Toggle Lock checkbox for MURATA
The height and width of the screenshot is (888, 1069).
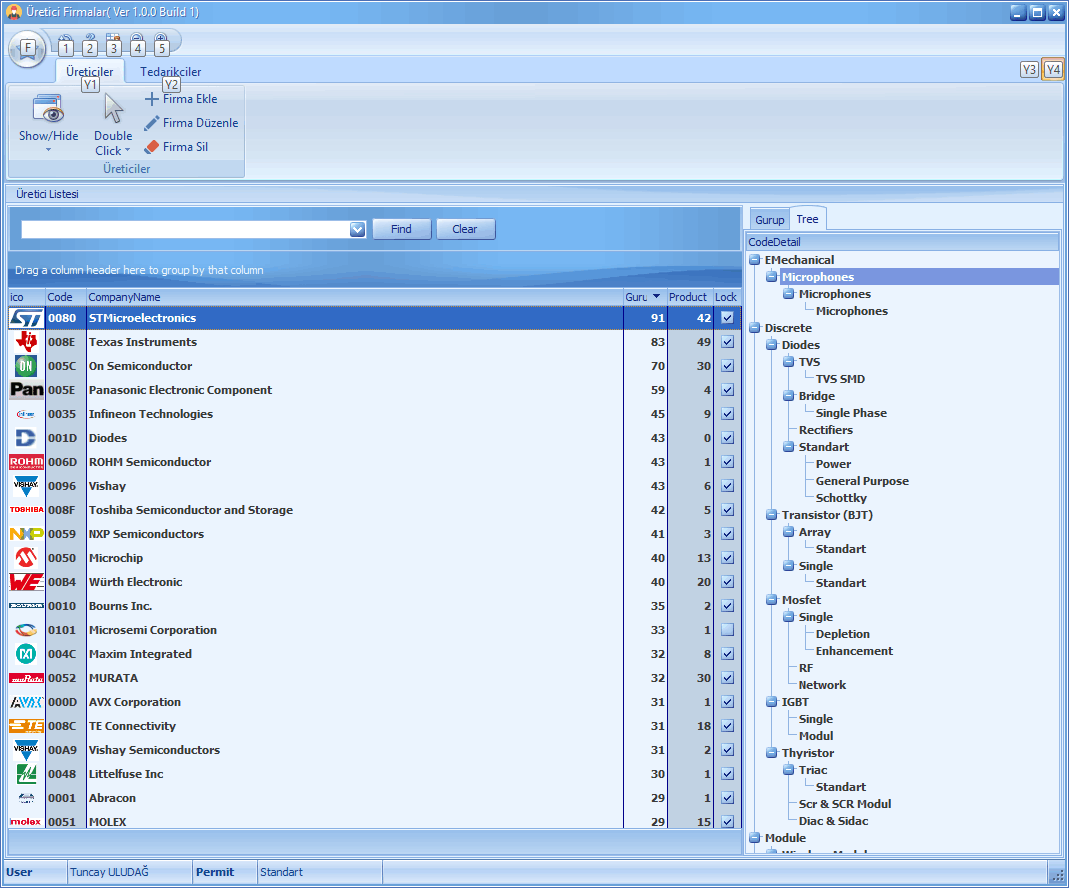click(x=727, y=678)
